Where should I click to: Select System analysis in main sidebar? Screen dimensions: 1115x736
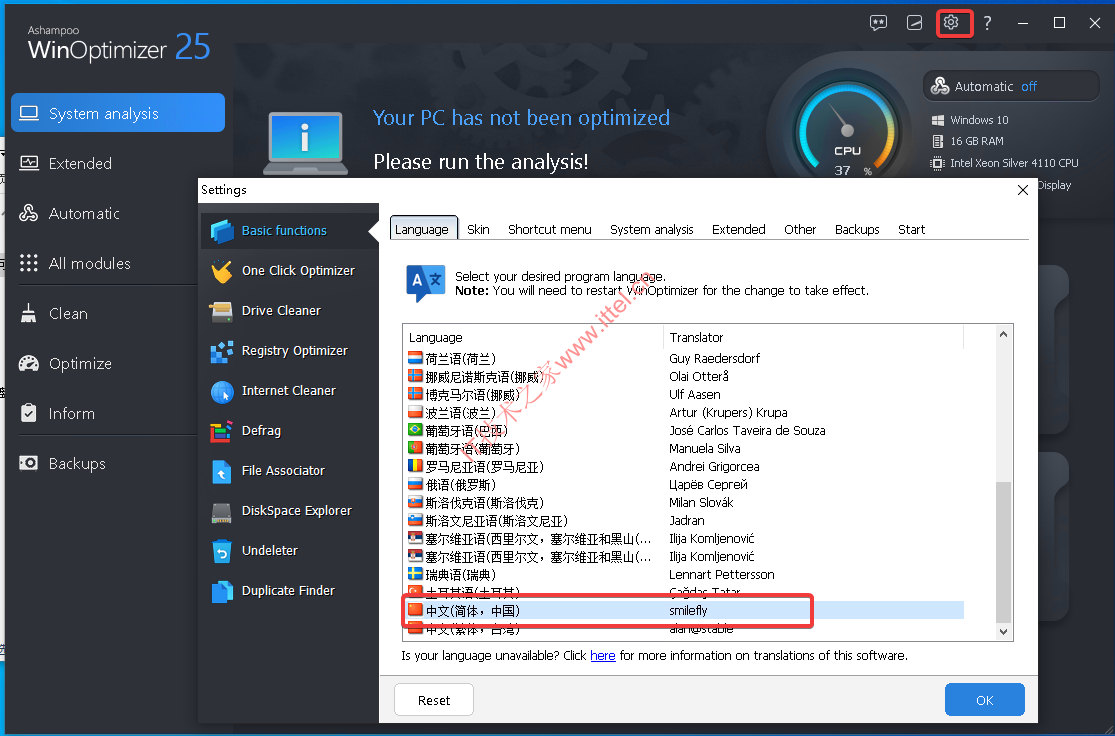pos(118,112)
